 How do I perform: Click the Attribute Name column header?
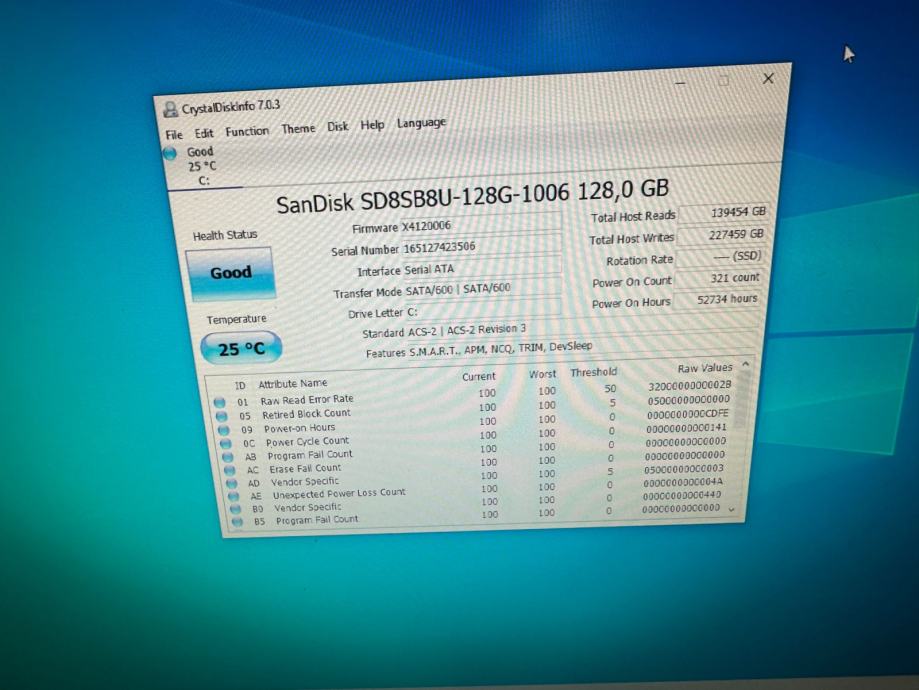coord(292,384)
